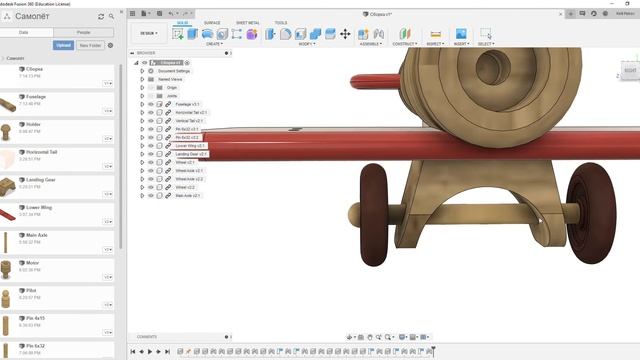Click the Undo arrow

tap(171, 13)
